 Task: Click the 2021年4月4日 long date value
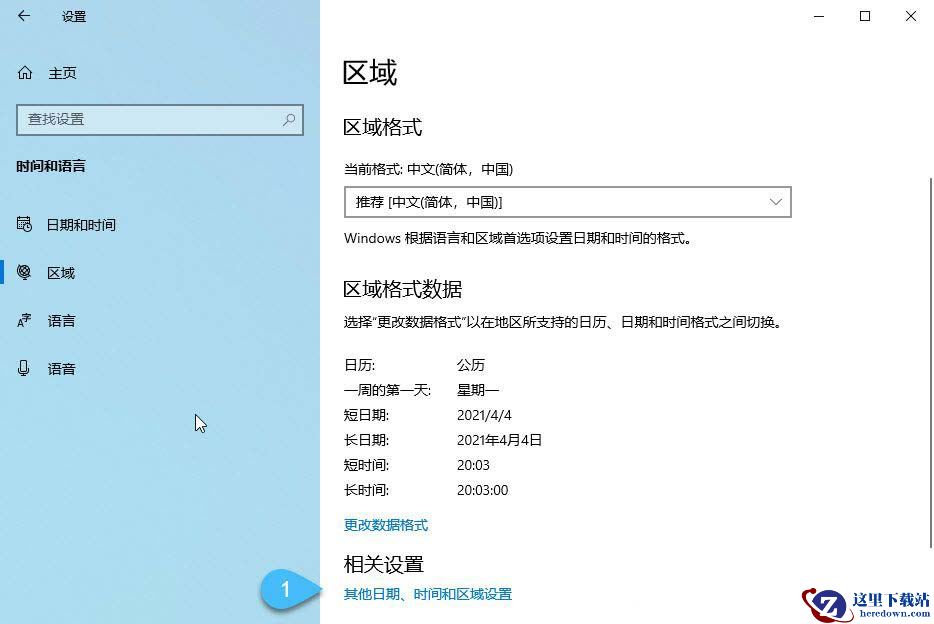(x=499, y=440)
